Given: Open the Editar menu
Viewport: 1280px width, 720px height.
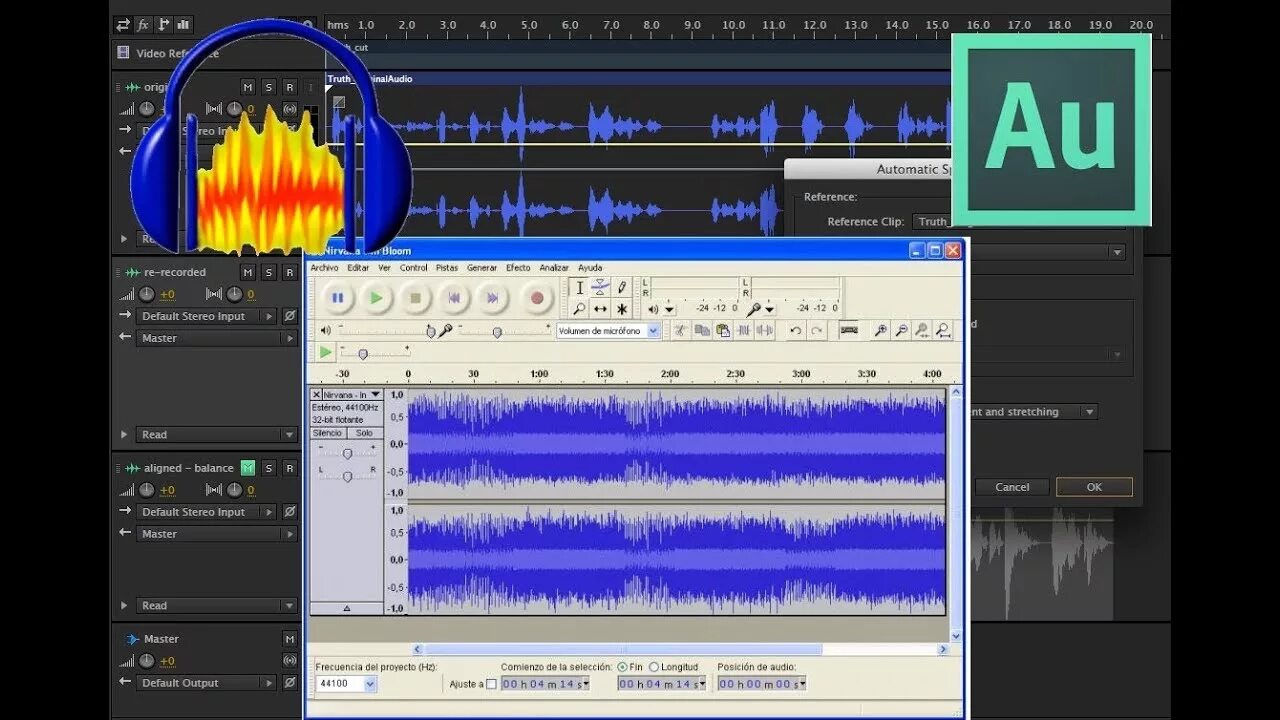Looking at the screenshot, I should 358,268.
